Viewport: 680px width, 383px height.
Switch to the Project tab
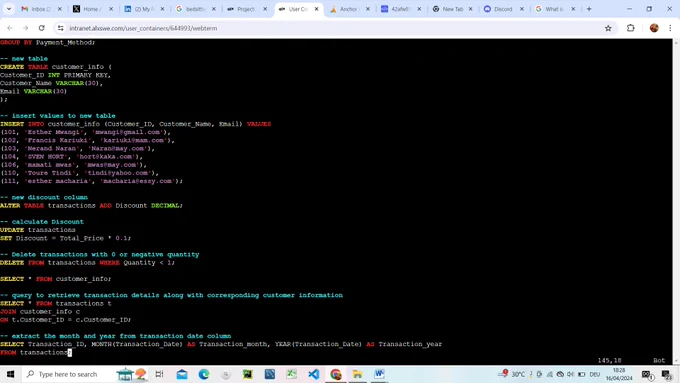click(247, 9)
